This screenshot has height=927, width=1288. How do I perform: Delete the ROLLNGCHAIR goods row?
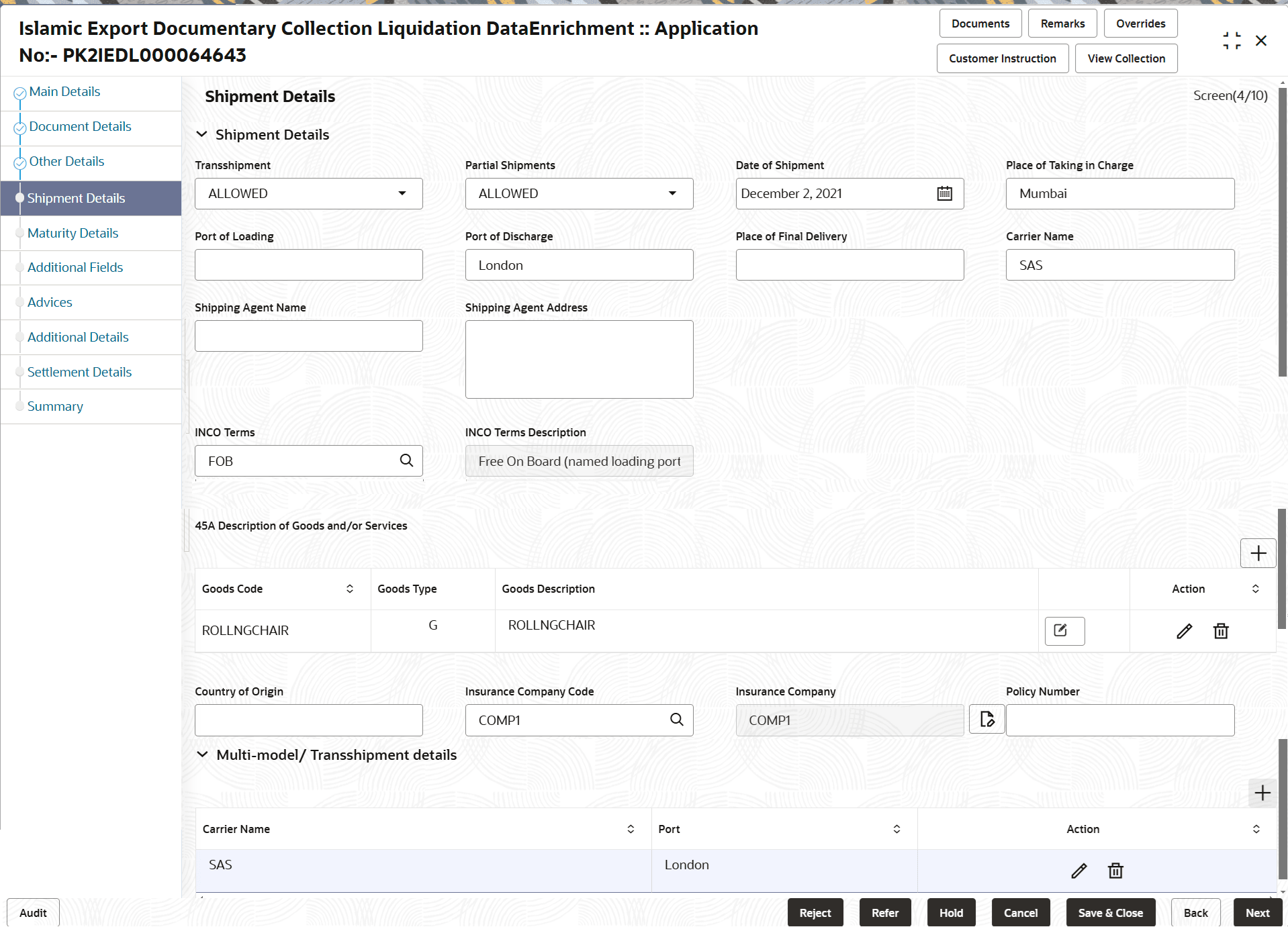pyautogui.click(x=1220, y=631)
